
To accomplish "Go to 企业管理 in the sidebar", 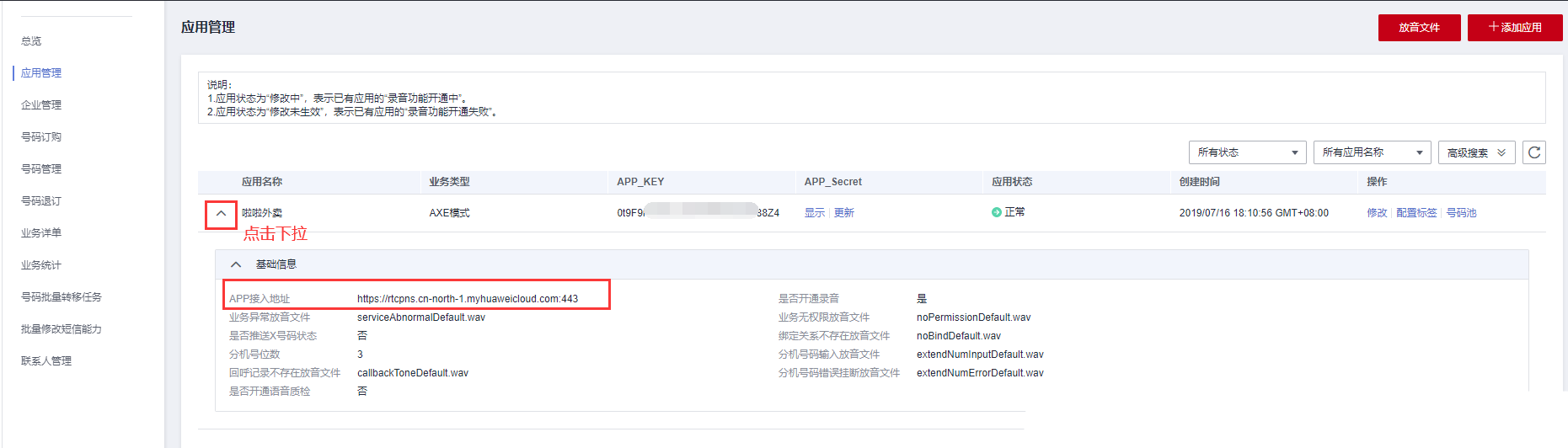I will 41,105.
